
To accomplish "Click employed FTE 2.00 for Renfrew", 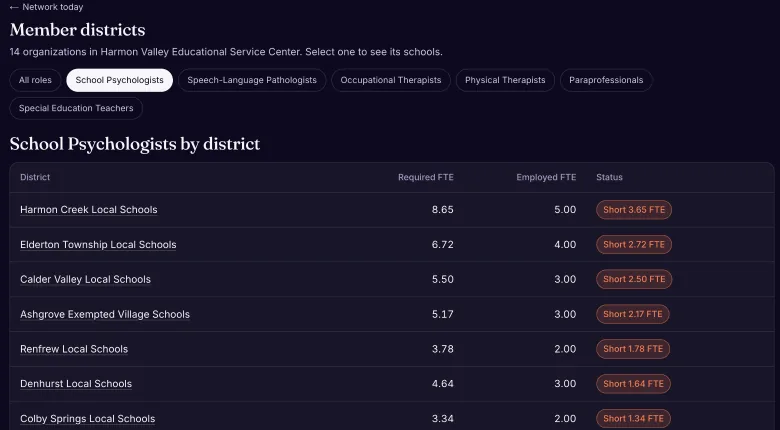I will coord(565,349).
